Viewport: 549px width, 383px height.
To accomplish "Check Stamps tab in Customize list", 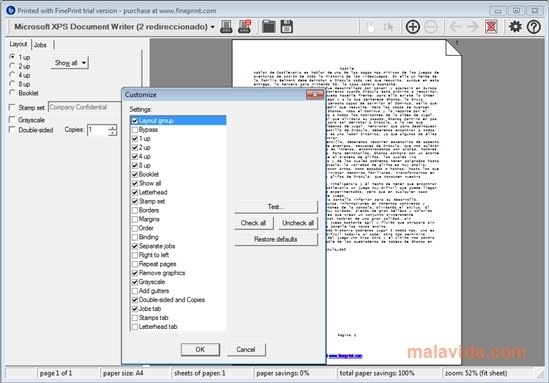I will point(135,318).
